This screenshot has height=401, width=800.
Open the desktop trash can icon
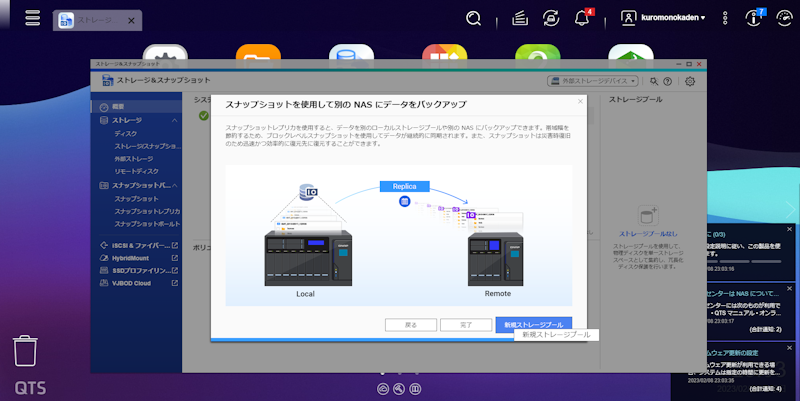pyautogui.click(x=25, y=350)
